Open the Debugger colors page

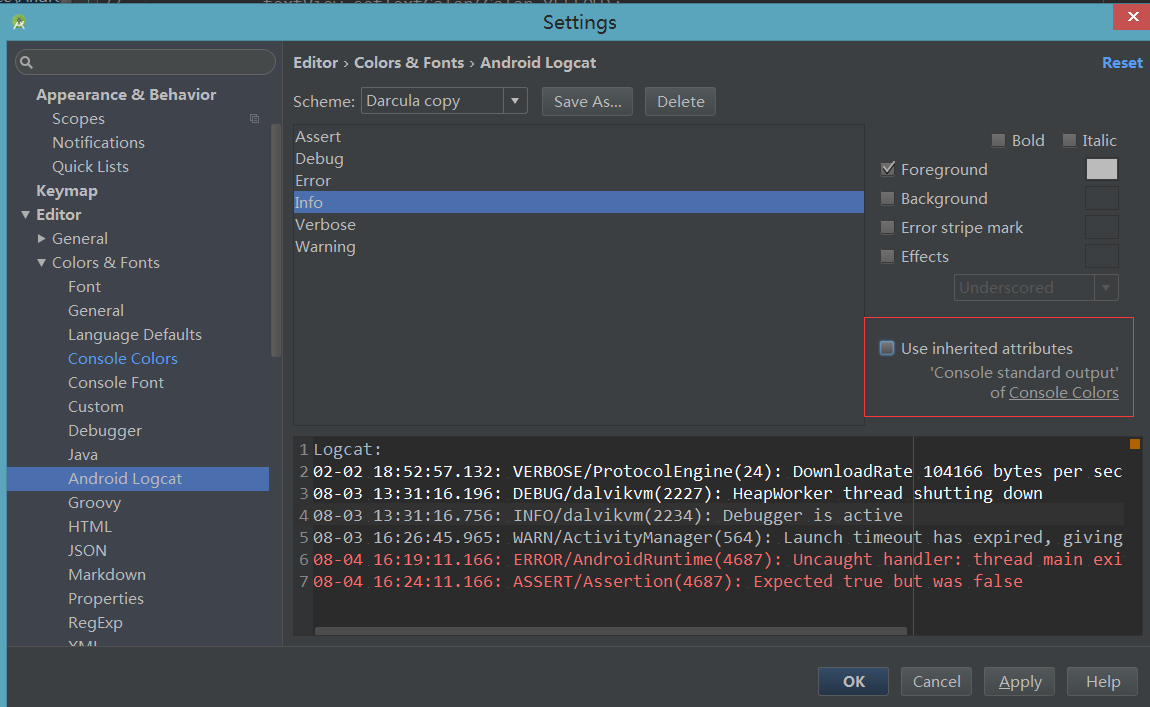pyautogui.click(x=105, y=431)
